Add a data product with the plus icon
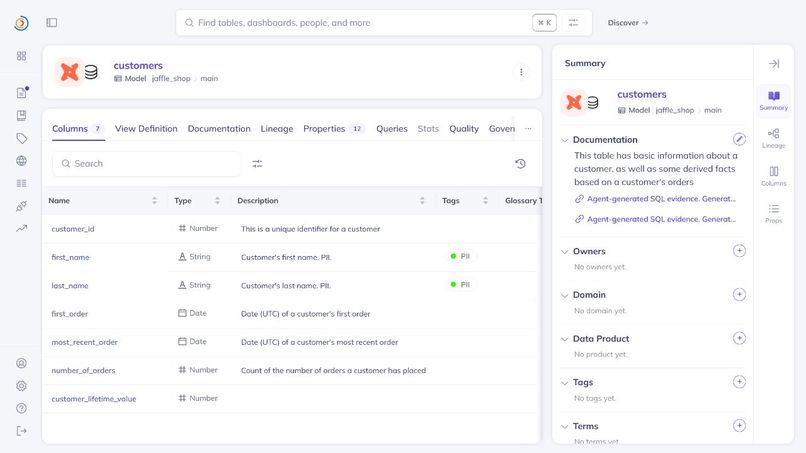Viewport: 806px width, 453px height. click(x=739, y=338)
